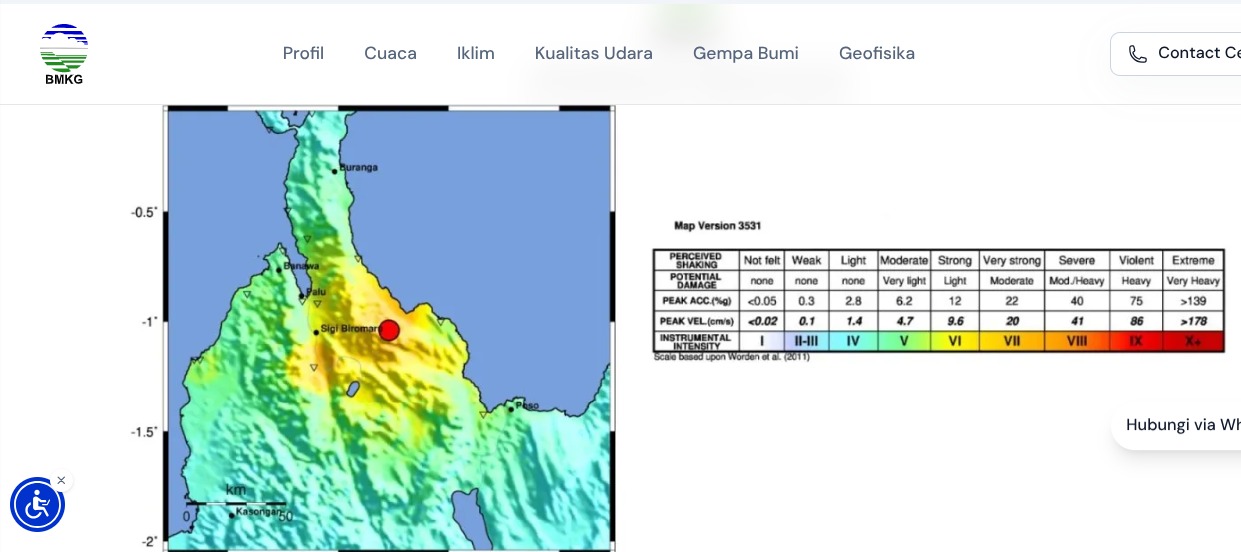
Task: Click the Mod./Heavy damage cell
Action: coord(1077,281)
